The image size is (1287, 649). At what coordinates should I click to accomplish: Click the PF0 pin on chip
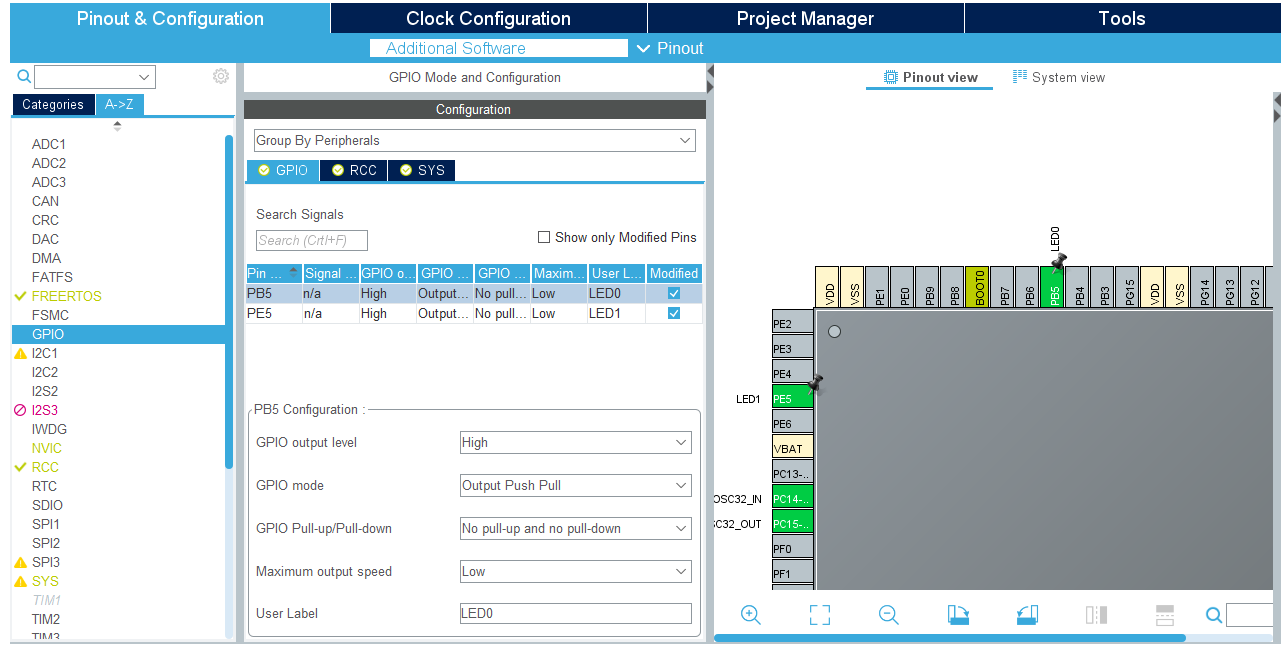click(x=793, y=548)
